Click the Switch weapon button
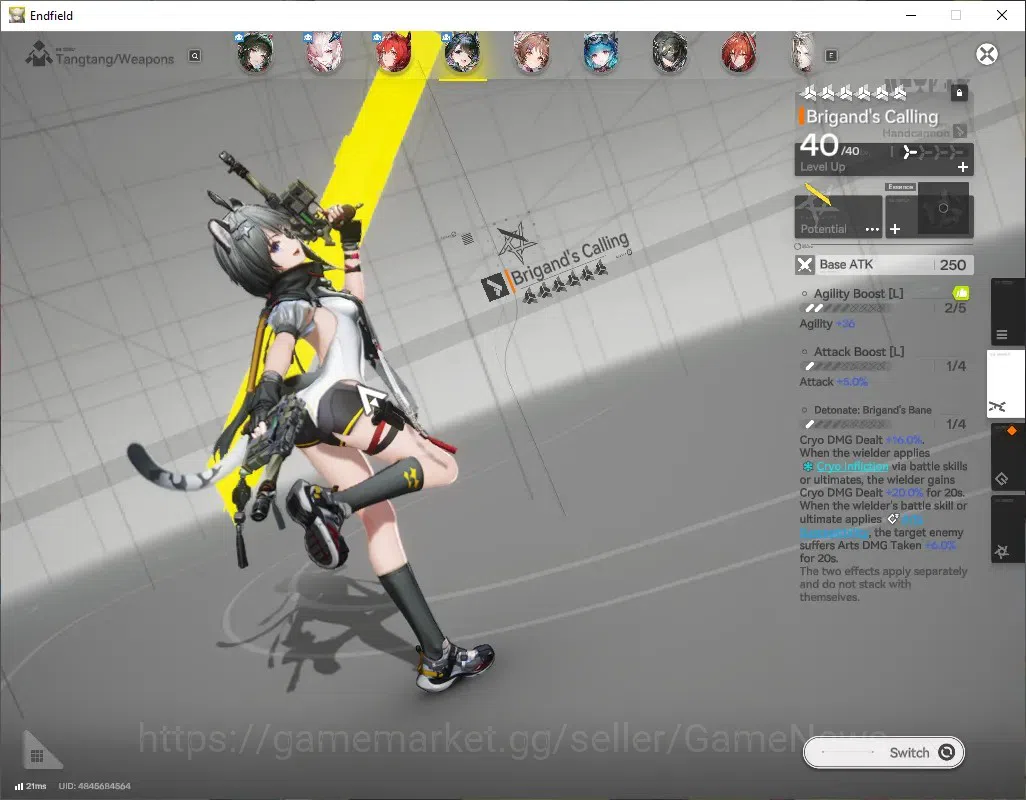This screenshot has height=800, width=1026. [x=883, y=752]
